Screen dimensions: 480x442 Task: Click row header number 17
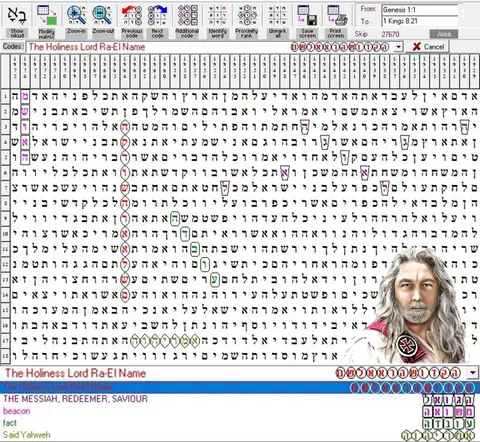click(5, 340)
